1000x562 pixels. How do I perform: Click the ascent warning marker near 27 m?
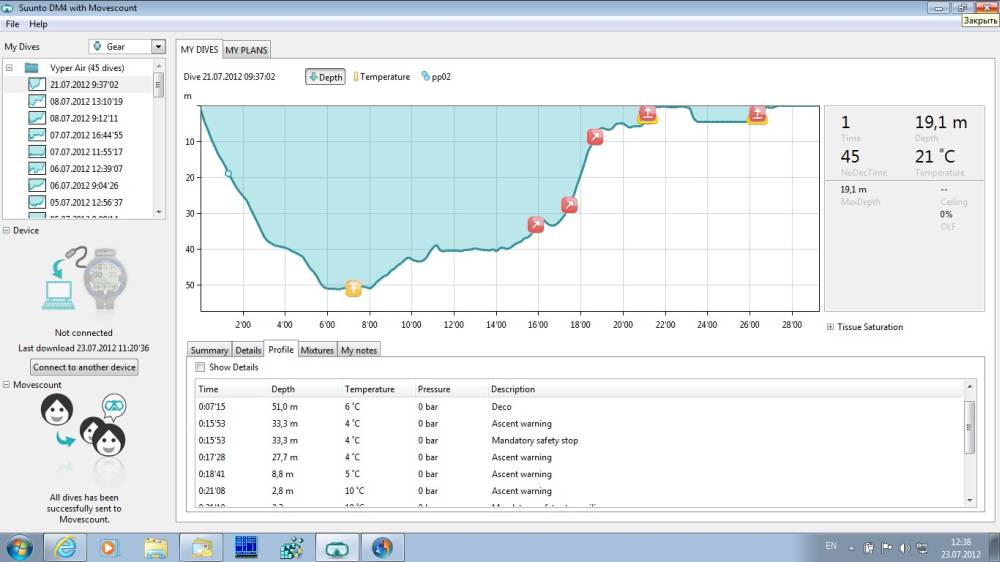coord(570,205)
